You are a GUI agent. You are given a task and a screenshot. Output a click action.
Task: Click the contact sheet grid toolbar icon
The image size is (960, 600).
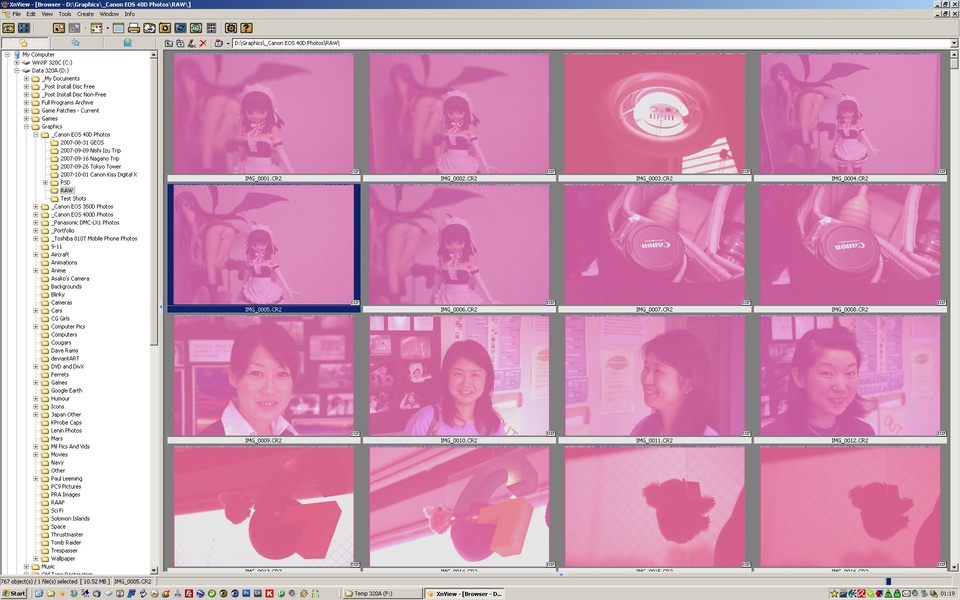(211, 28)
